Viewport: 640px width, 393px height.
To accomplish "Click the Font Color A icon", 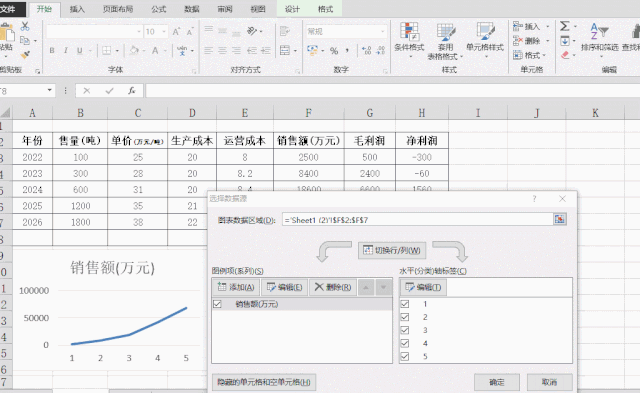I will 155,51.
